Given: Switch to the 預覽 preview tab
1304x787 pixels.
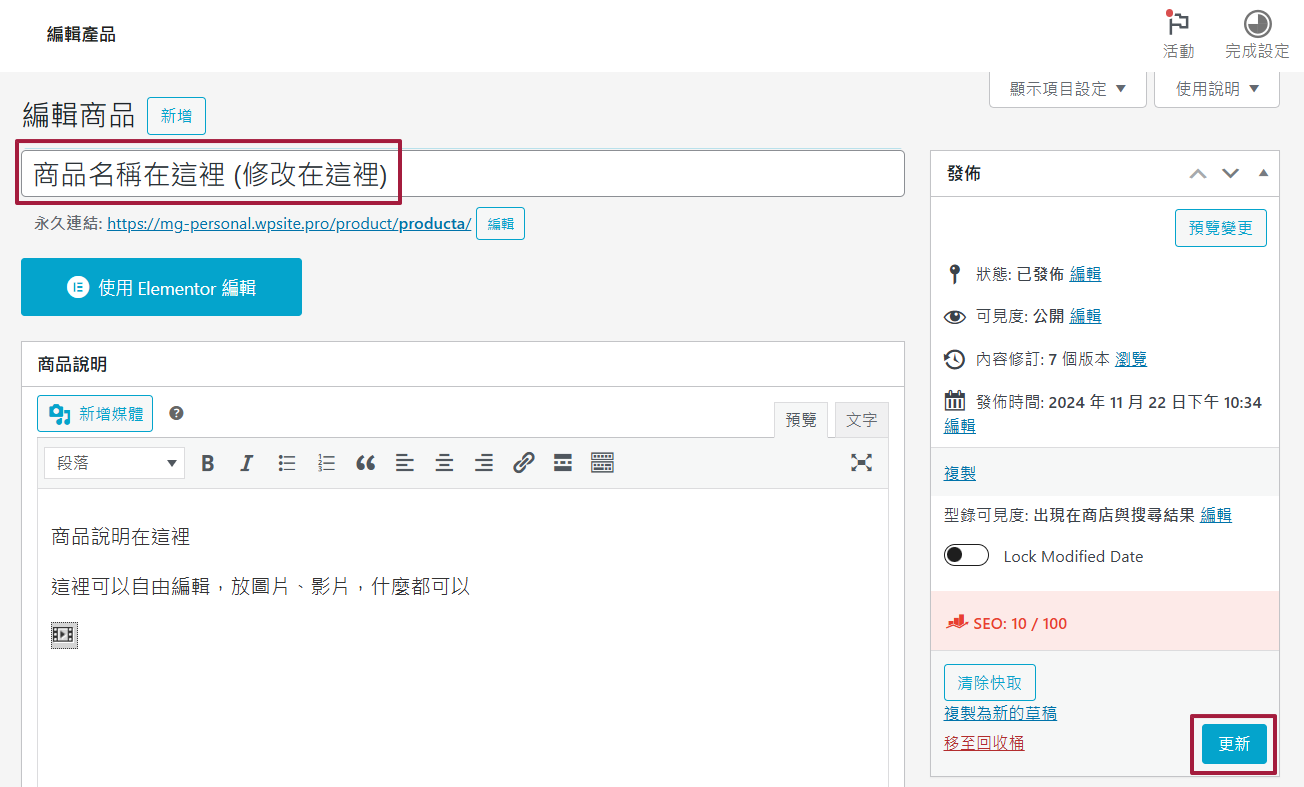Looking at the screenshot, I should pyautogui.click(x=800, y=419).
